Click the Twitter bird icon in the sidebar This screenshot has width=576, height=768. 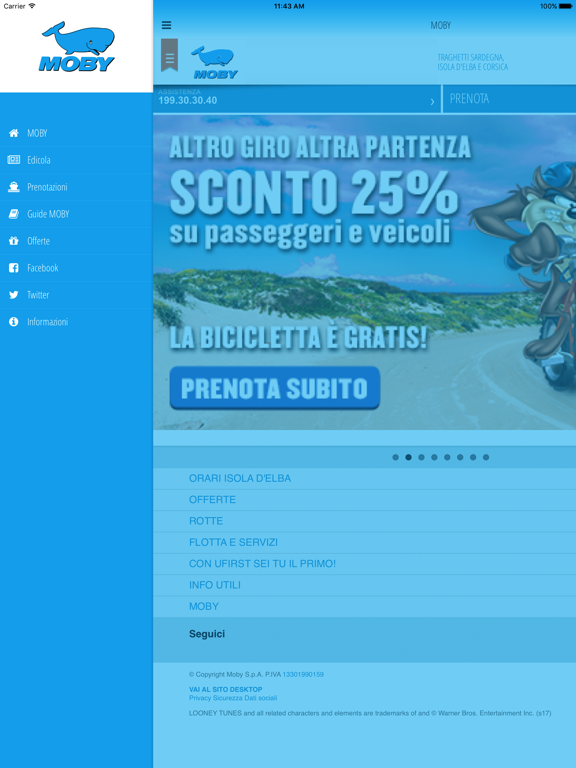click(x=14, y=294)
